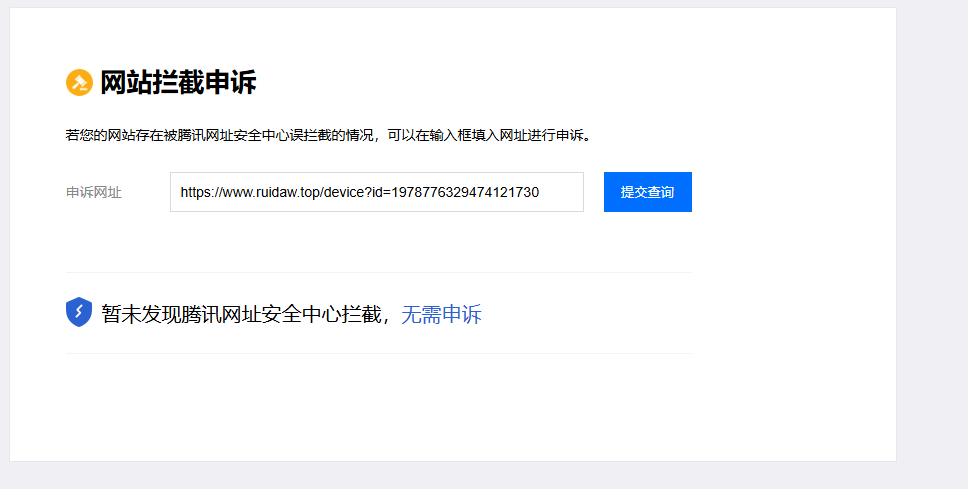Click the 申诉网址 URL input field
968x489 pixels.
[377, 192]
